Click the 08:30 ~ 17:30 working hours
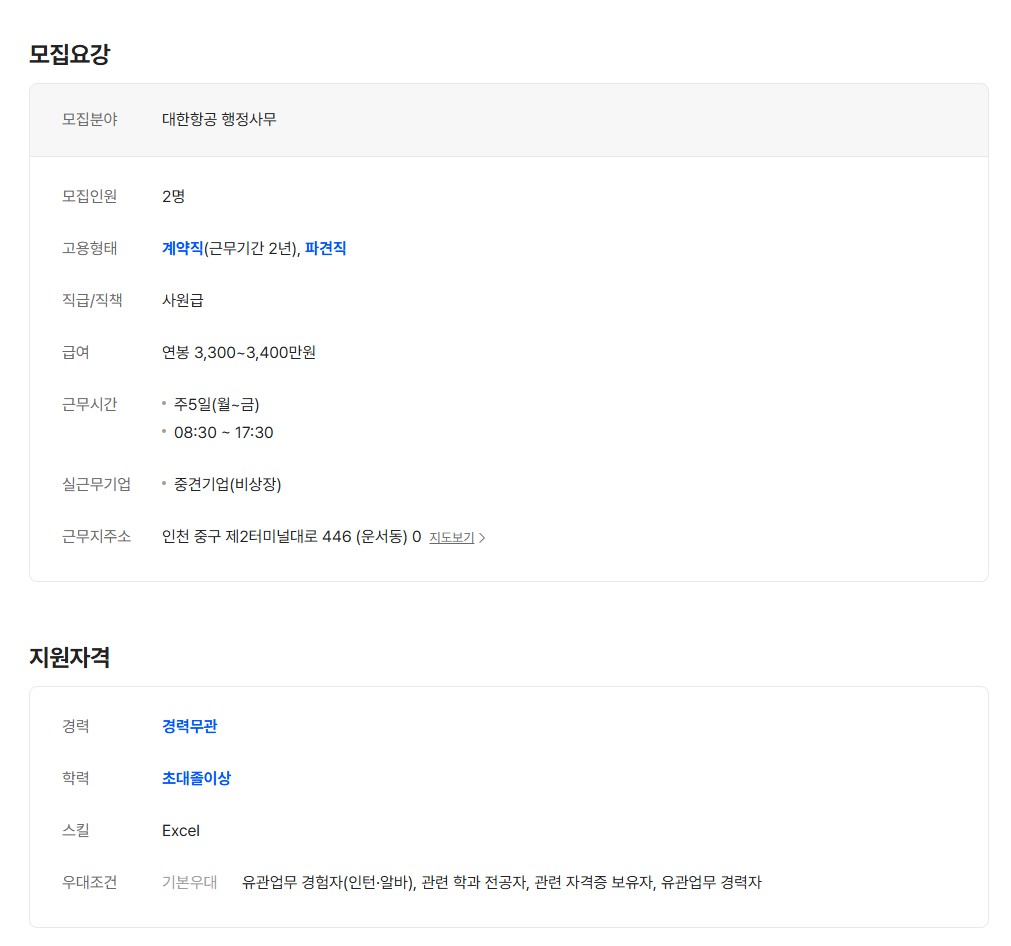1011x946 pixels. pyautogui.click(x=224, y=433)
